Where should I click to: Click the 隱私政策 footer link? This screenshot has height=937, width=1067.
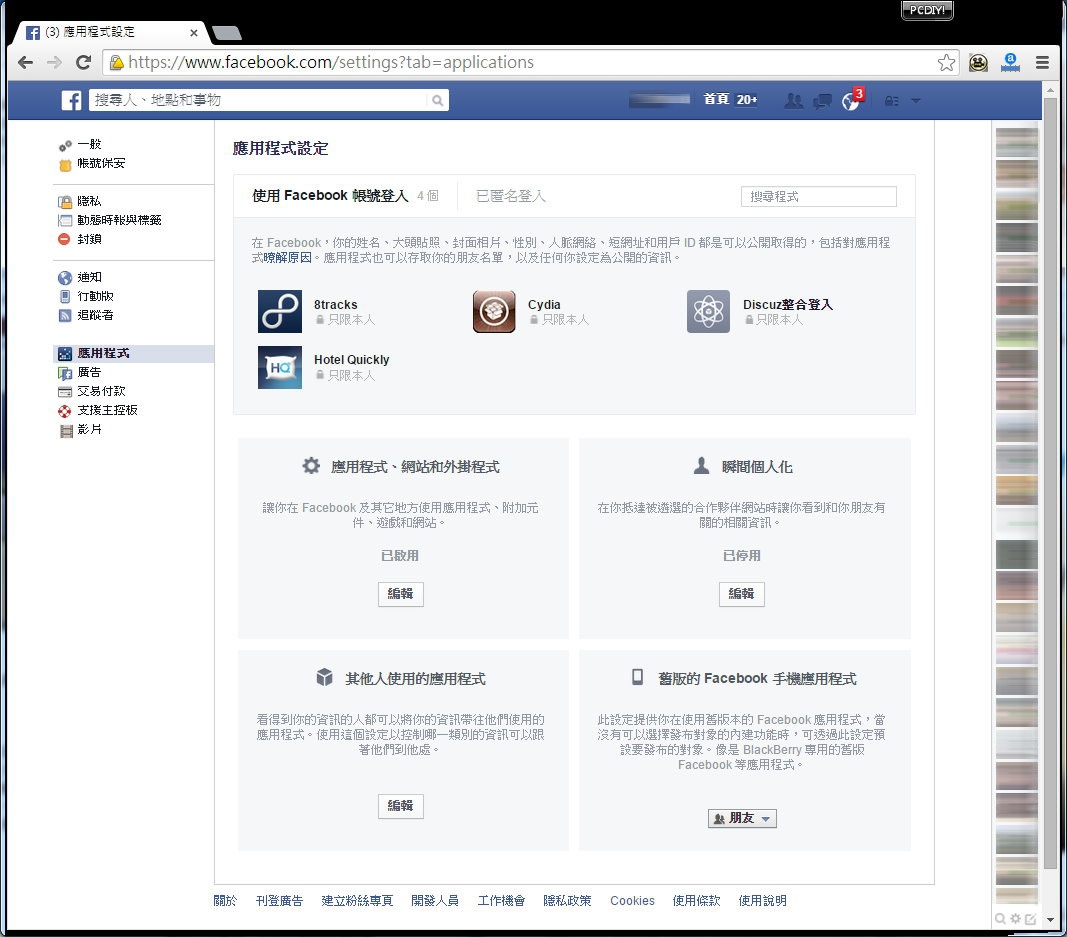coord(567,901)
